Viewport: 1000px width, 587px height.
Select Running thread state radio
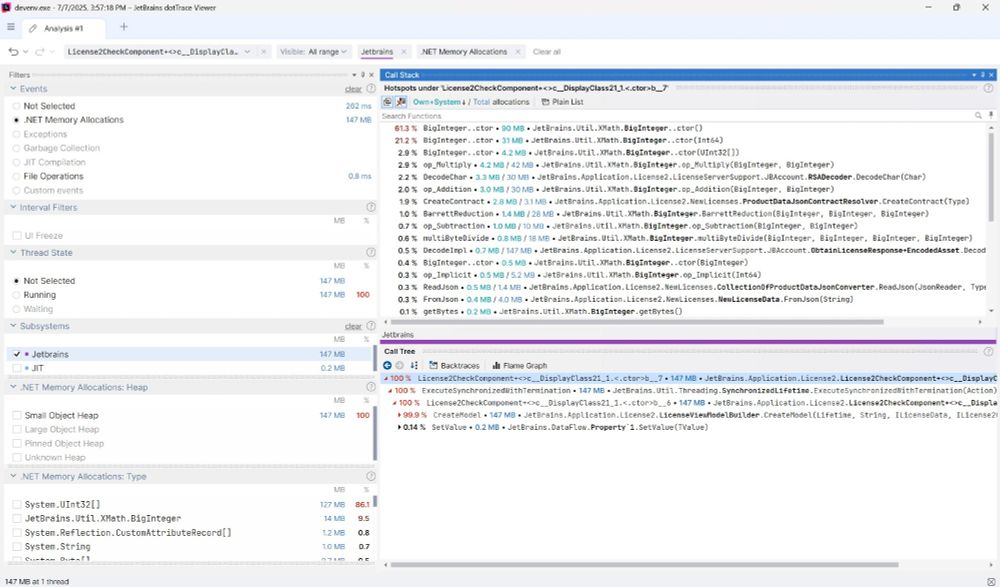17,295
